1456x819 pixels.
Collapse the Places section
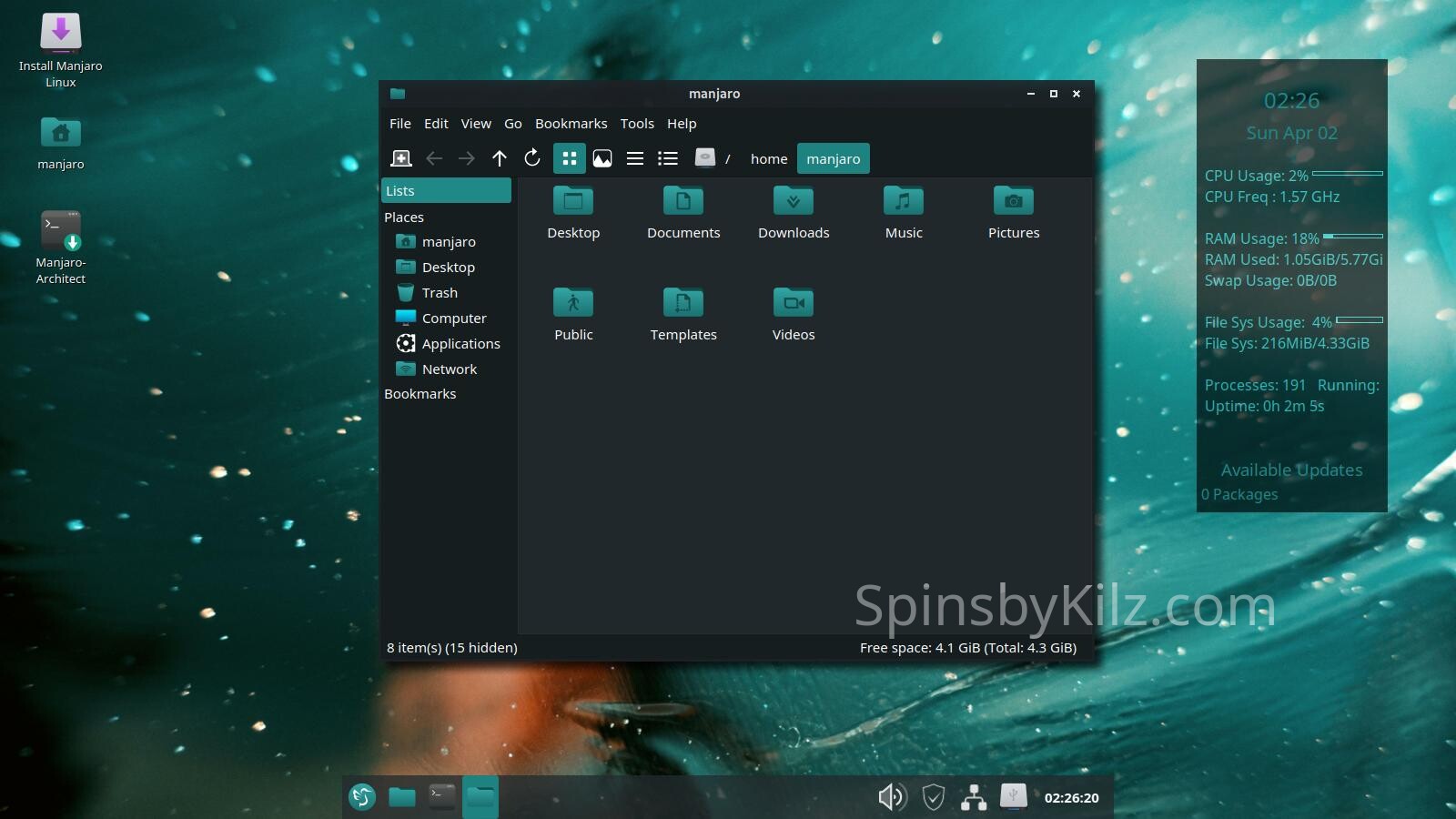coord(404,217)
